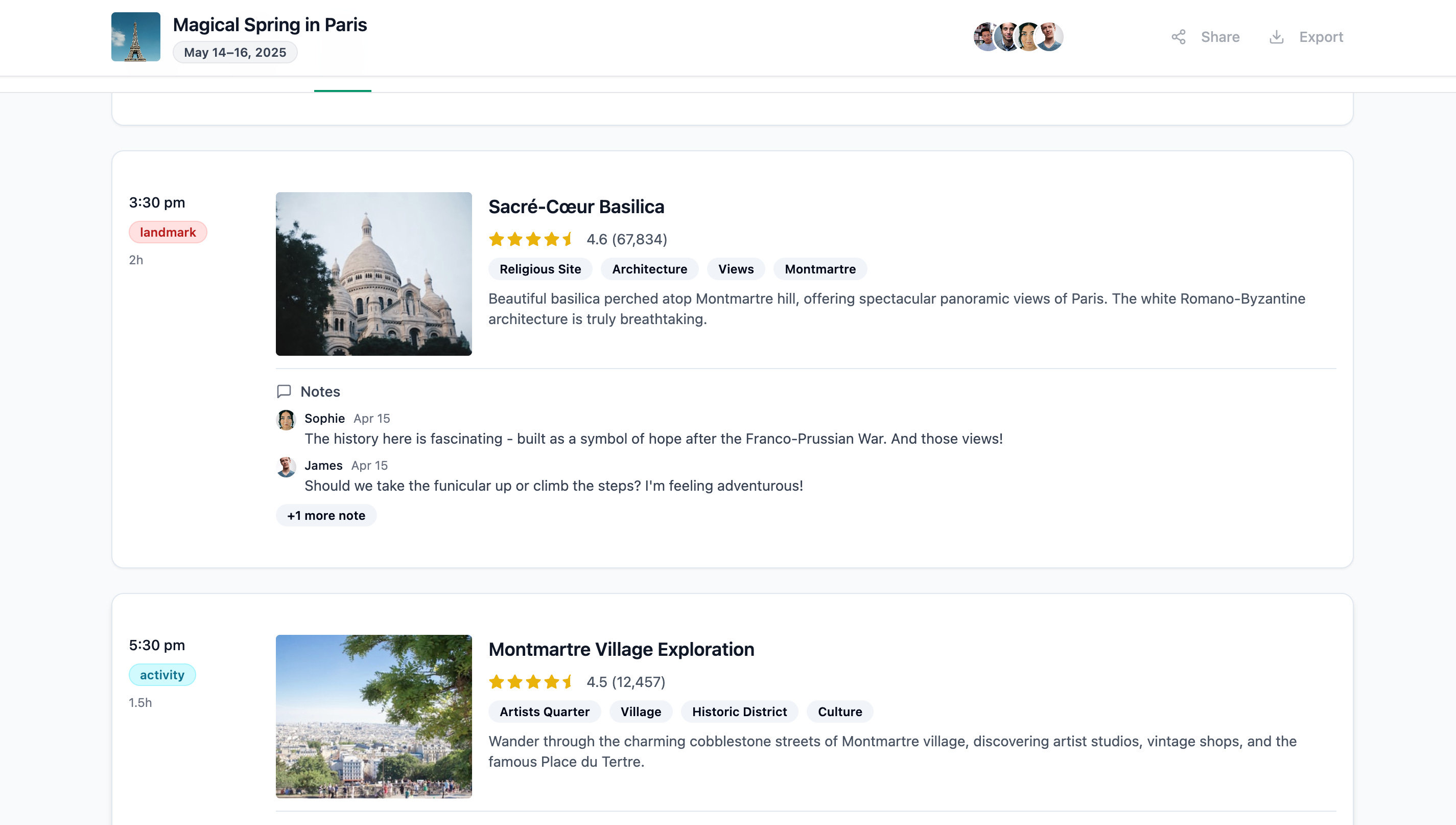1456x825 pixels.
Task: Click the teal activity category badge
Action: click(x=162, y=675)
